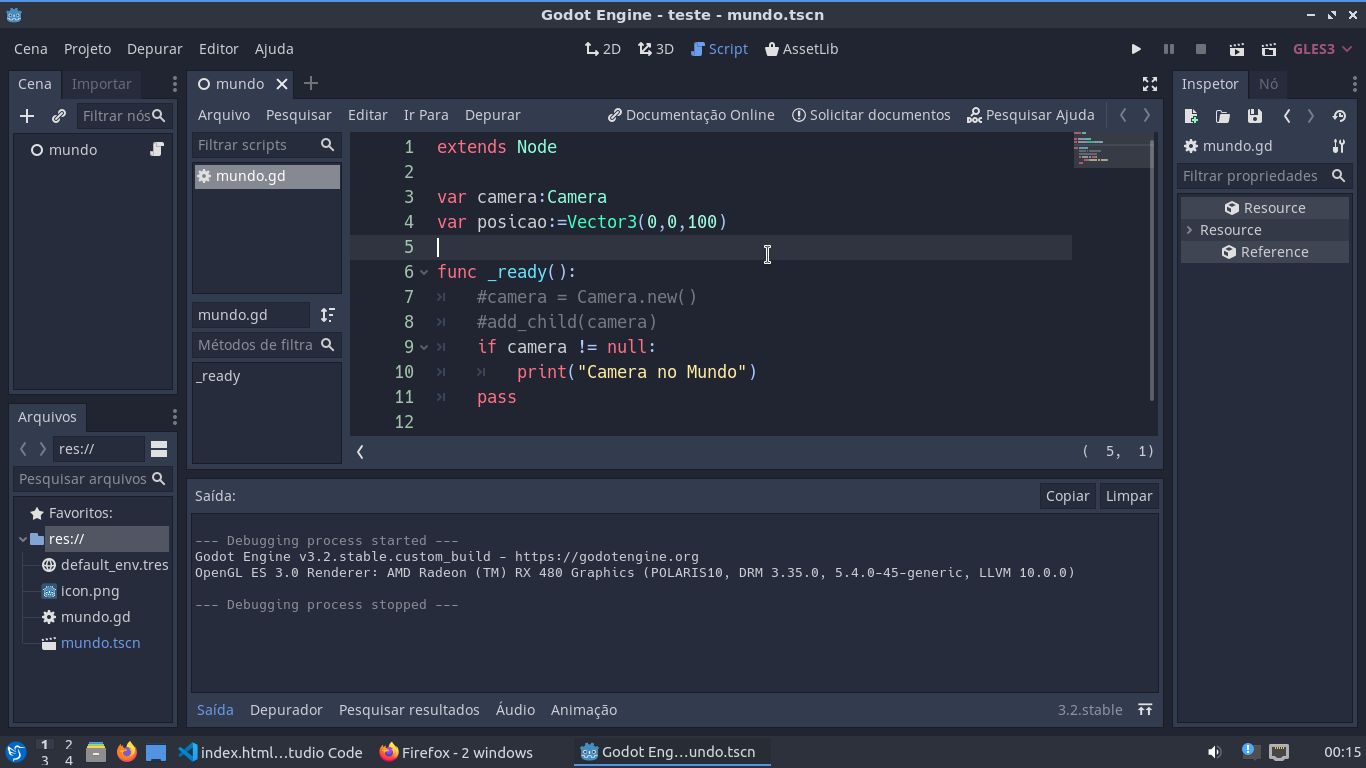Screen dimensions: 1366x768
Task: Open the script attached to mundo node
Action: pyautogui.click(x=157, y=150)
